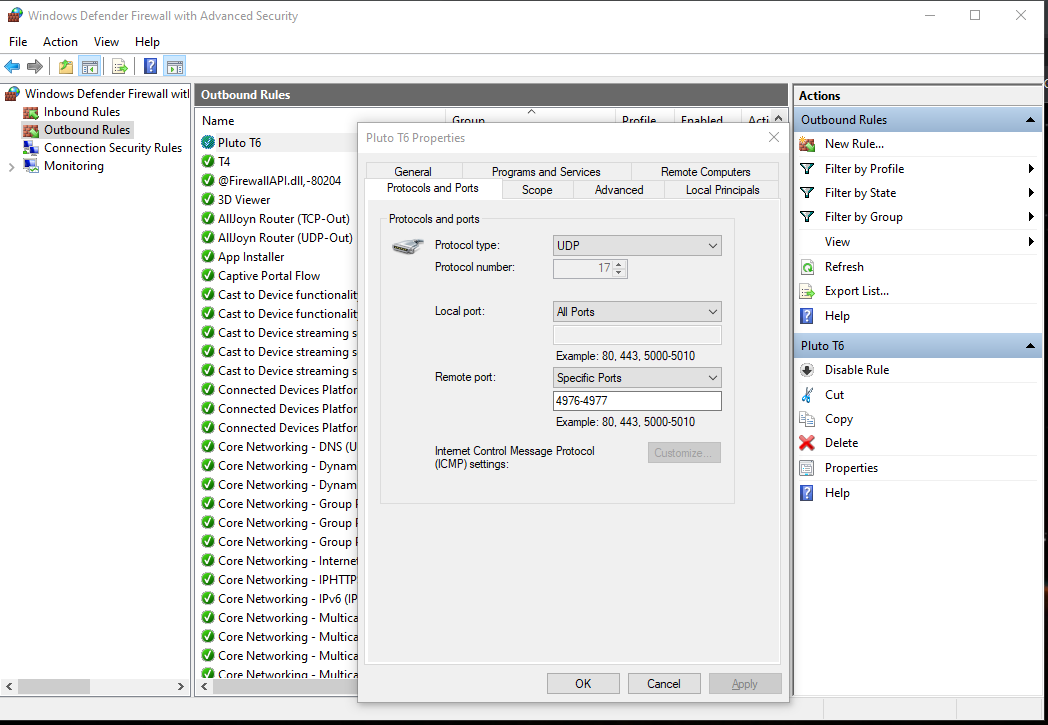Open the Local port dropdown
The width and height of the screenshot is (1048, 725).
(x=637, y=311)
